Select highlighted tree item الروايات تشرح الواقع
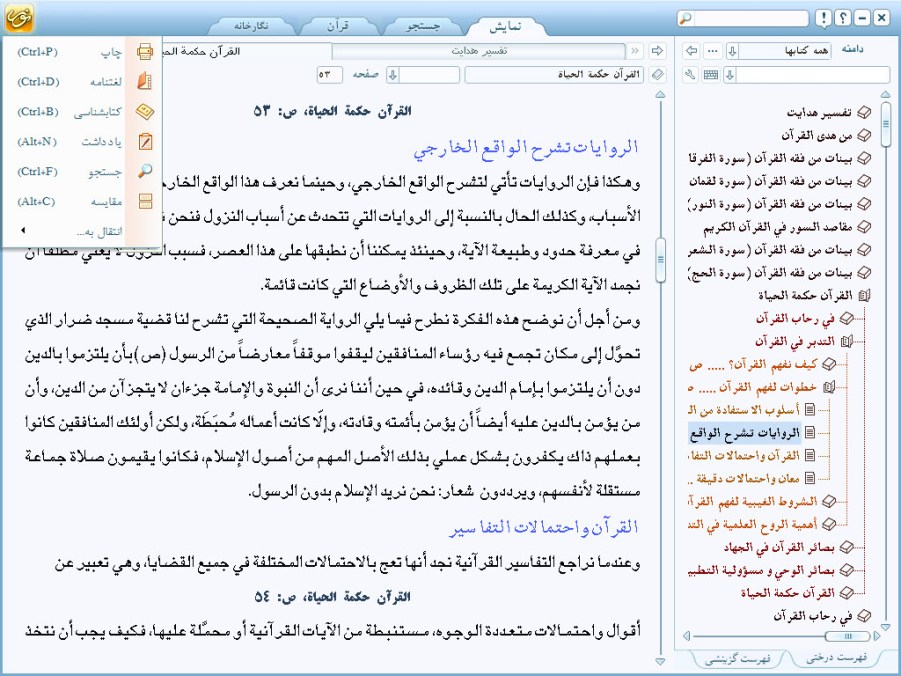The width and height of the screenshot is (901, 676). click(x=745, y=433)
